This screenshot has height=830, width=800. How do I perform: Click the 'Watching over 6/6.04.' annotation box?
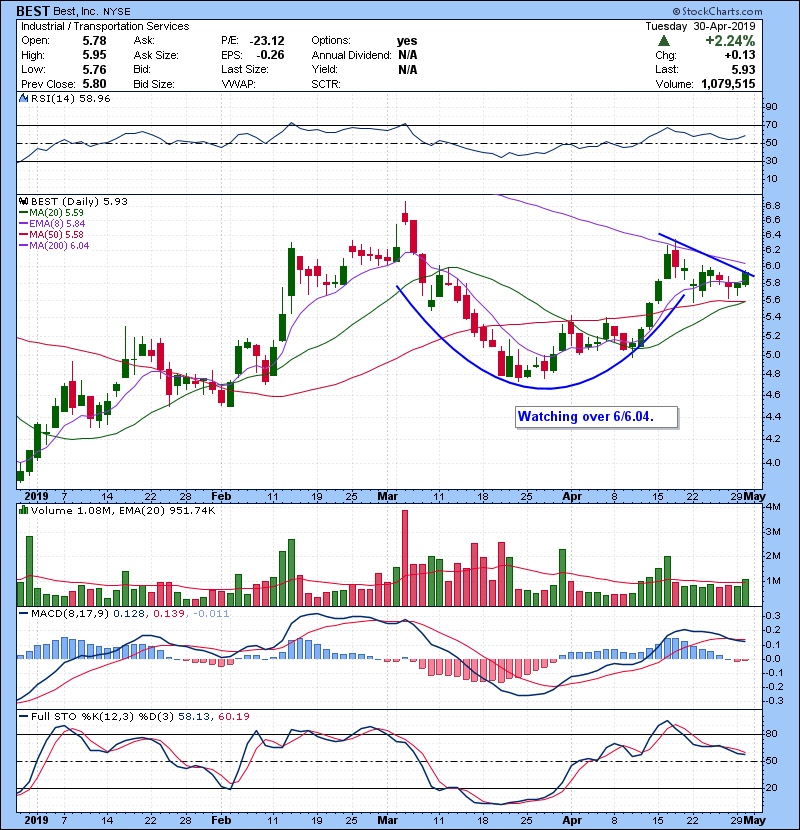597,417
